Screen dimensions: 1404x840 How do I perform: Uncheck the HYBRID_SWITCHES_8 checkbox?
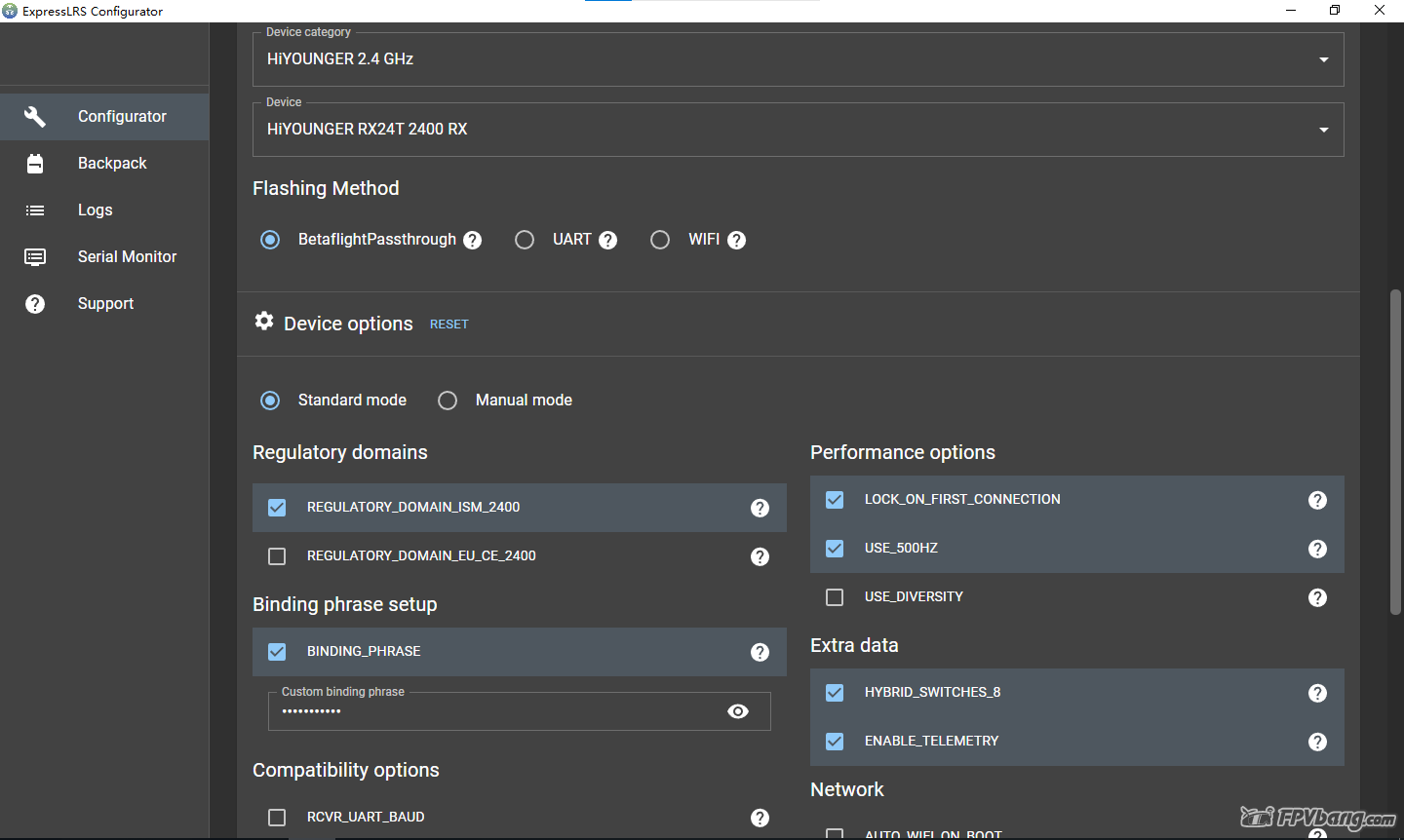tap(835, 693)
